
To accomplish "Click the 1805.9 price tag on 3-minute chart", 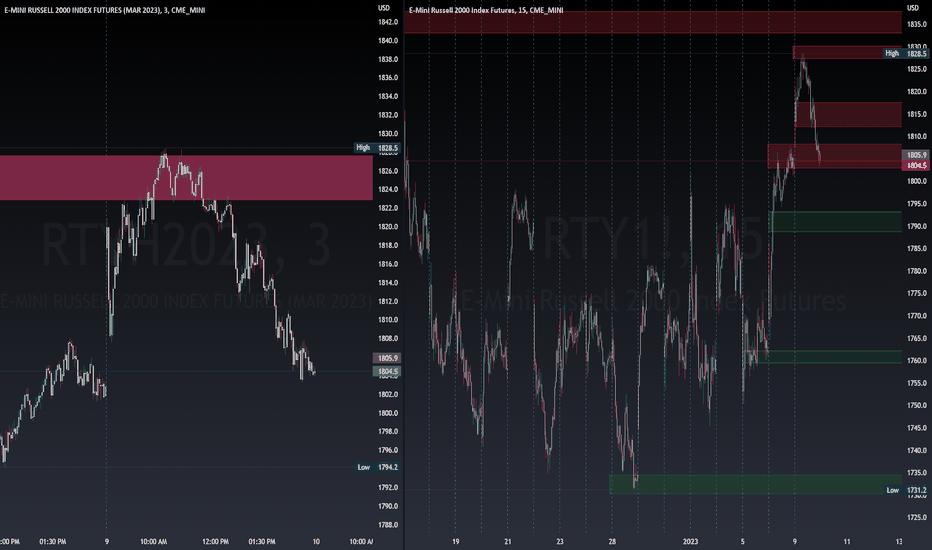I will [388, 358].
